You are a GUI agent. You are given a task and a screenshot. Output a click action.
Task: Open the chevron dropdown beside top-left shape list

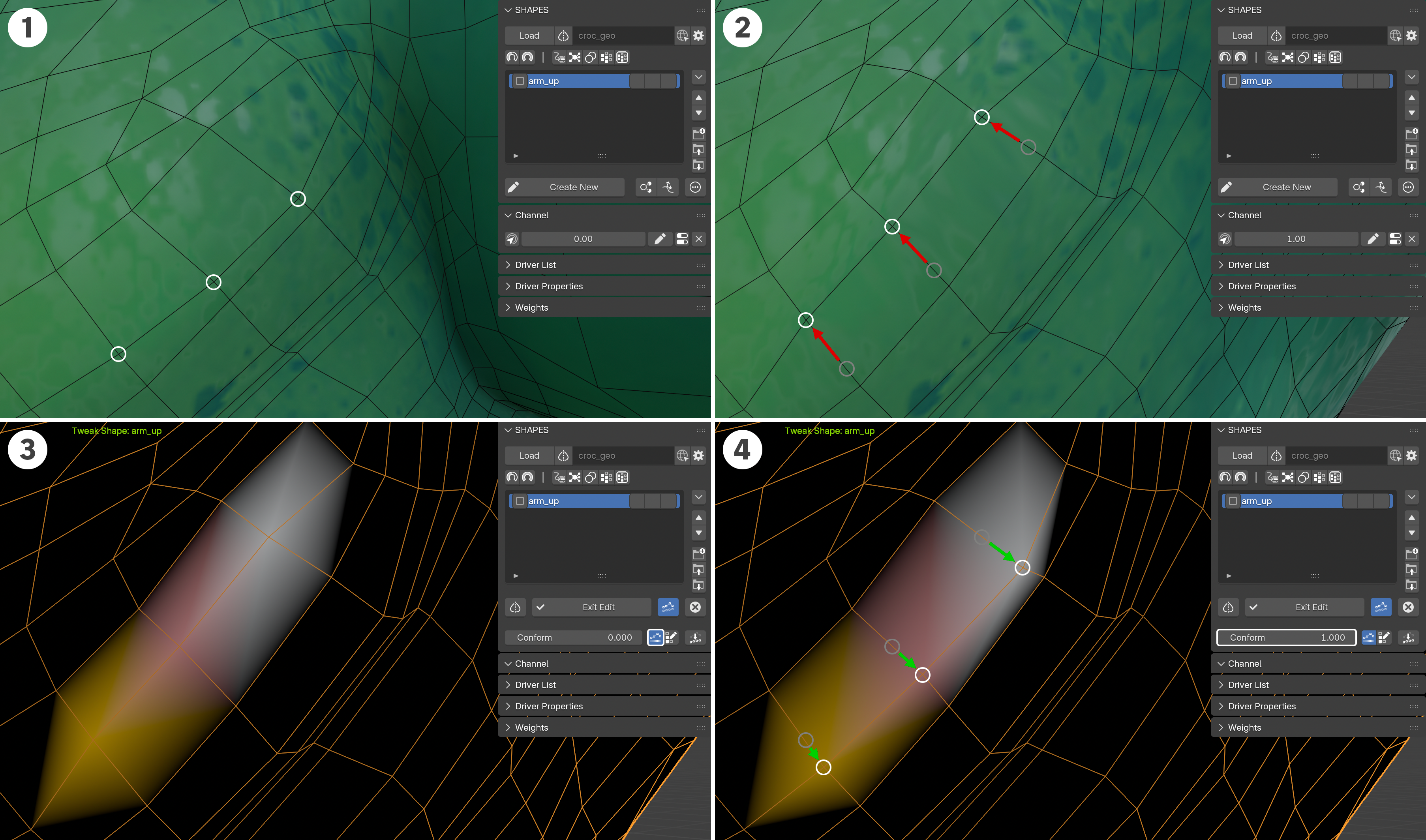pos(698,77)
